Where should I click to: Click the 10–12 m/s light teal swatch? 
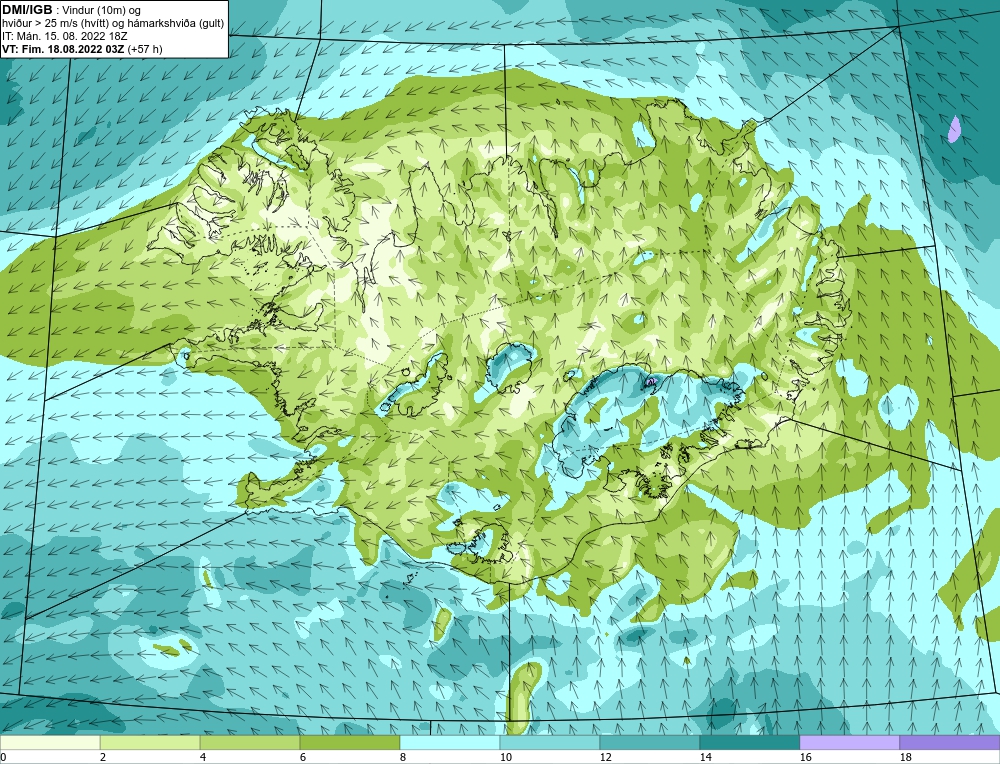[550, 743]
